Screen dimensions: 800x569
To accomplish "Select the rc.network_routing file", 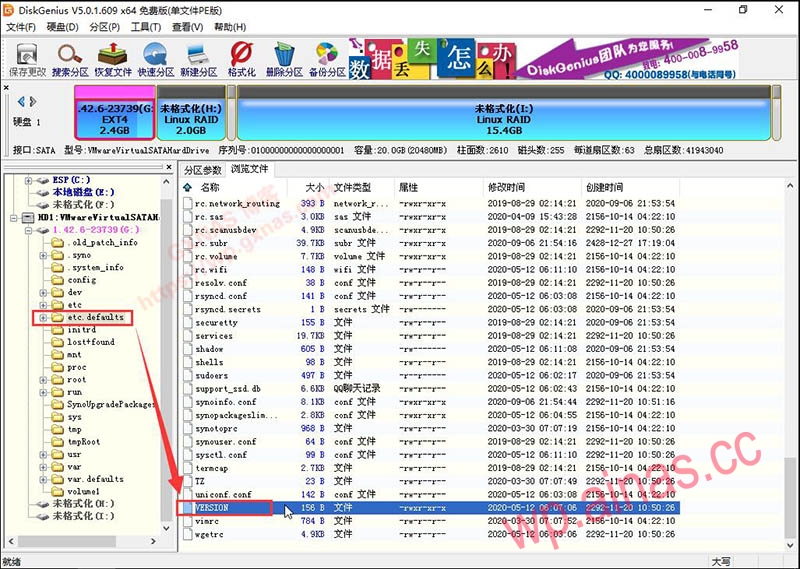I will [238, 203].
